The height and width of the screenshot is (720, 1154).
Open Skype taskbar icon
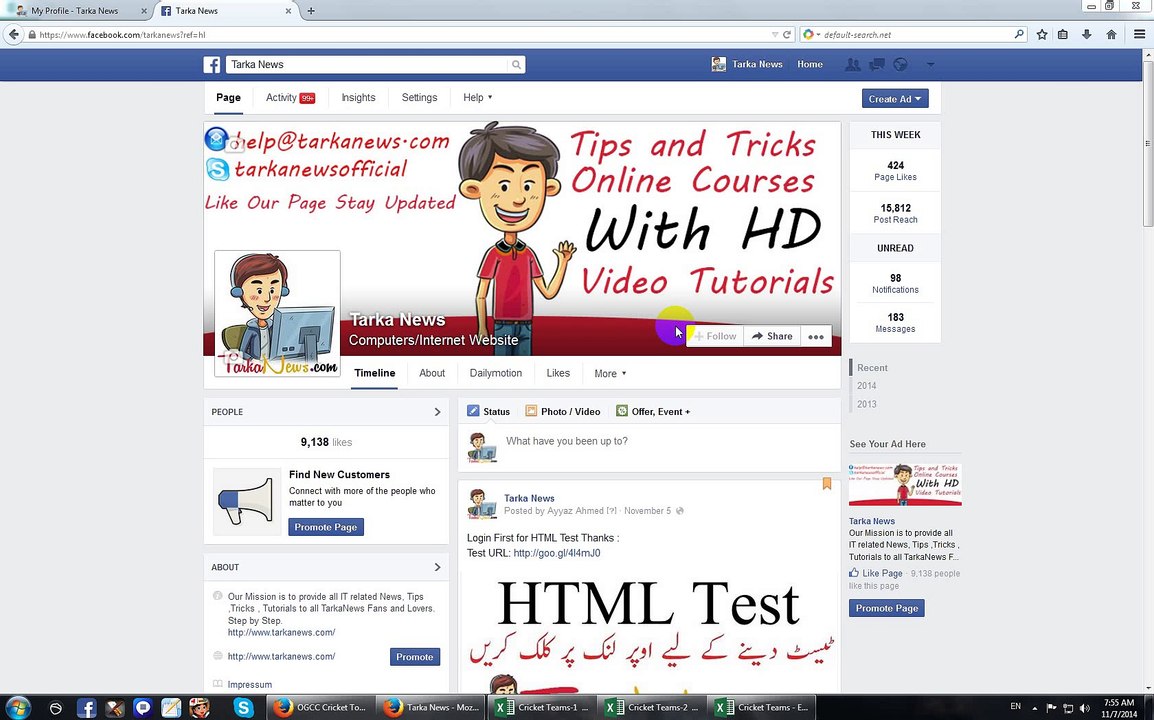click(x=243, y=708)
